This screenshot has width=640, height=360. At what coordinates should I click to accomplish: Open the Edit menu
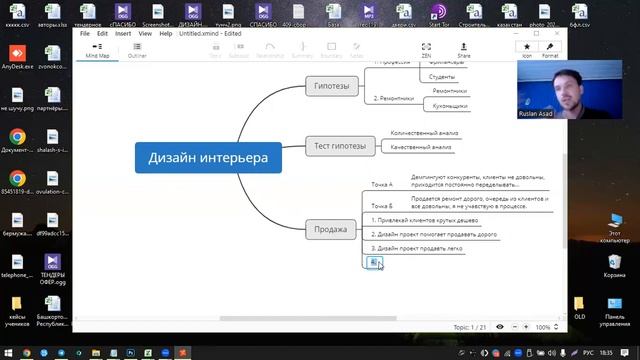coord(102,33)
